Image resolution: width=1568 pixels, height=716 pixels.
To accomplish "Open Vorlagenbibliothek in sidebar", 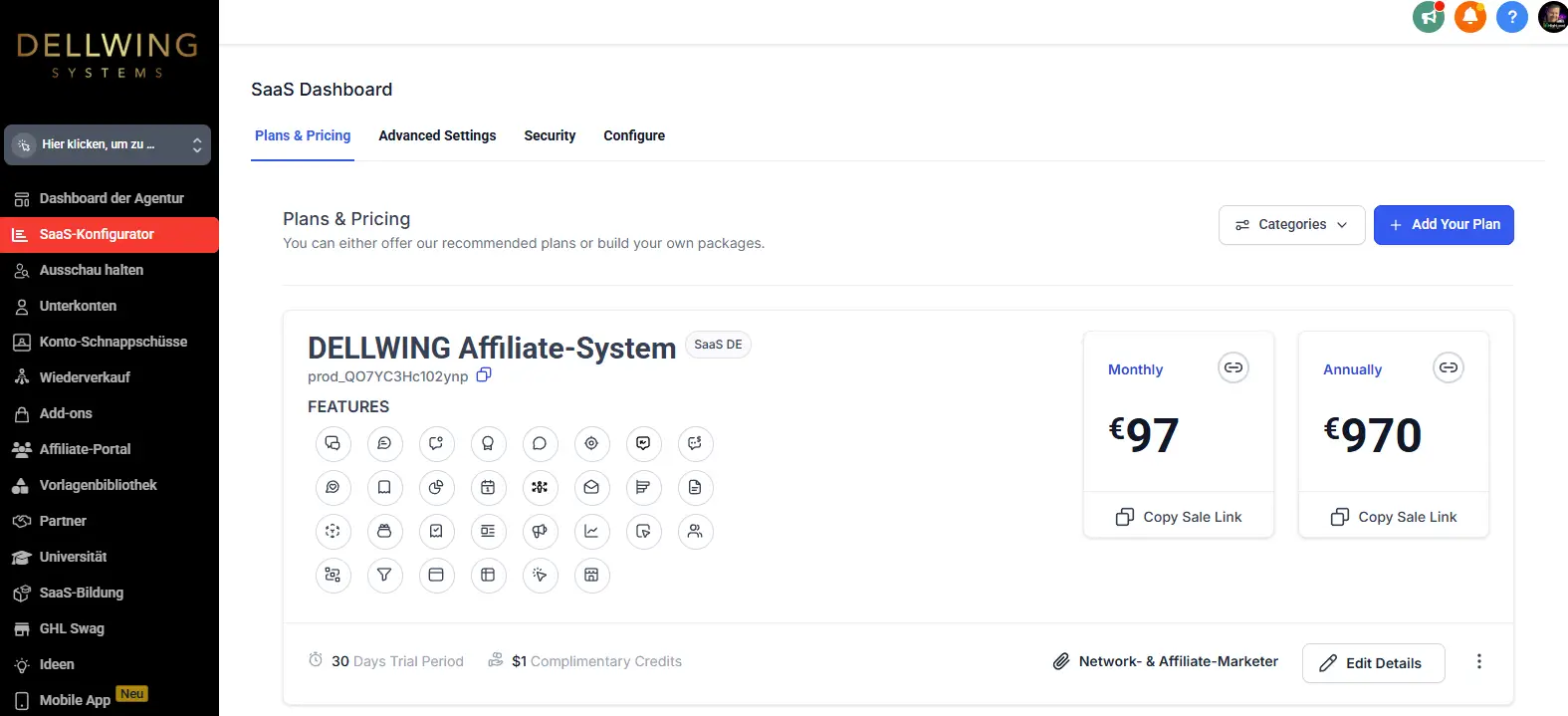I will tap(110, 485).
